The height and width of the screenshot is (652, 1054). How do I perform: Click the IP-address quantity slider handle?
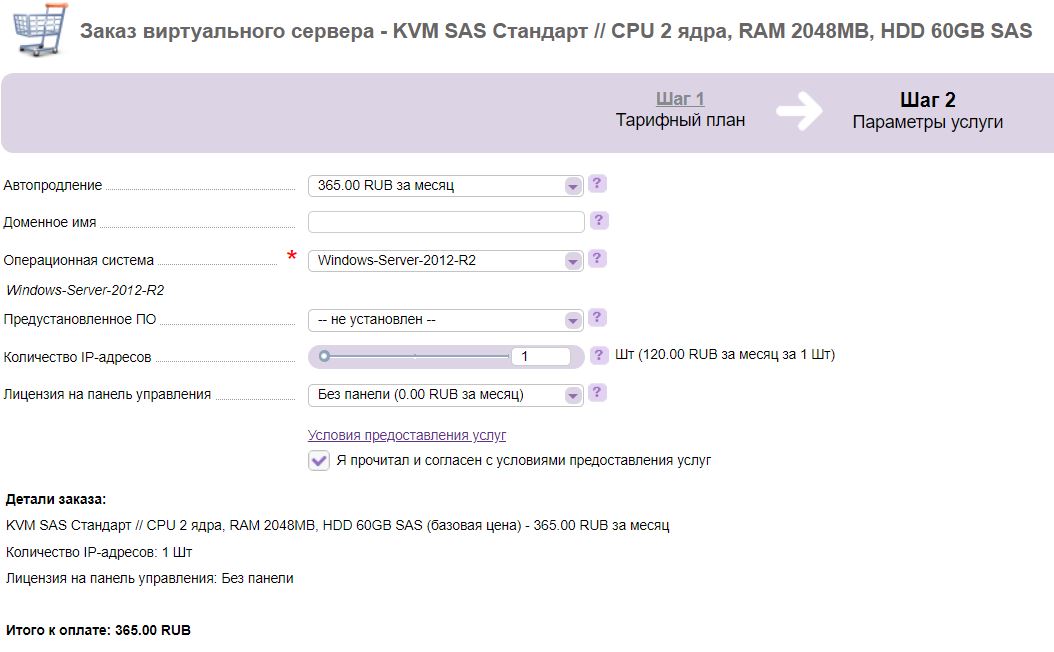[325, 356]
